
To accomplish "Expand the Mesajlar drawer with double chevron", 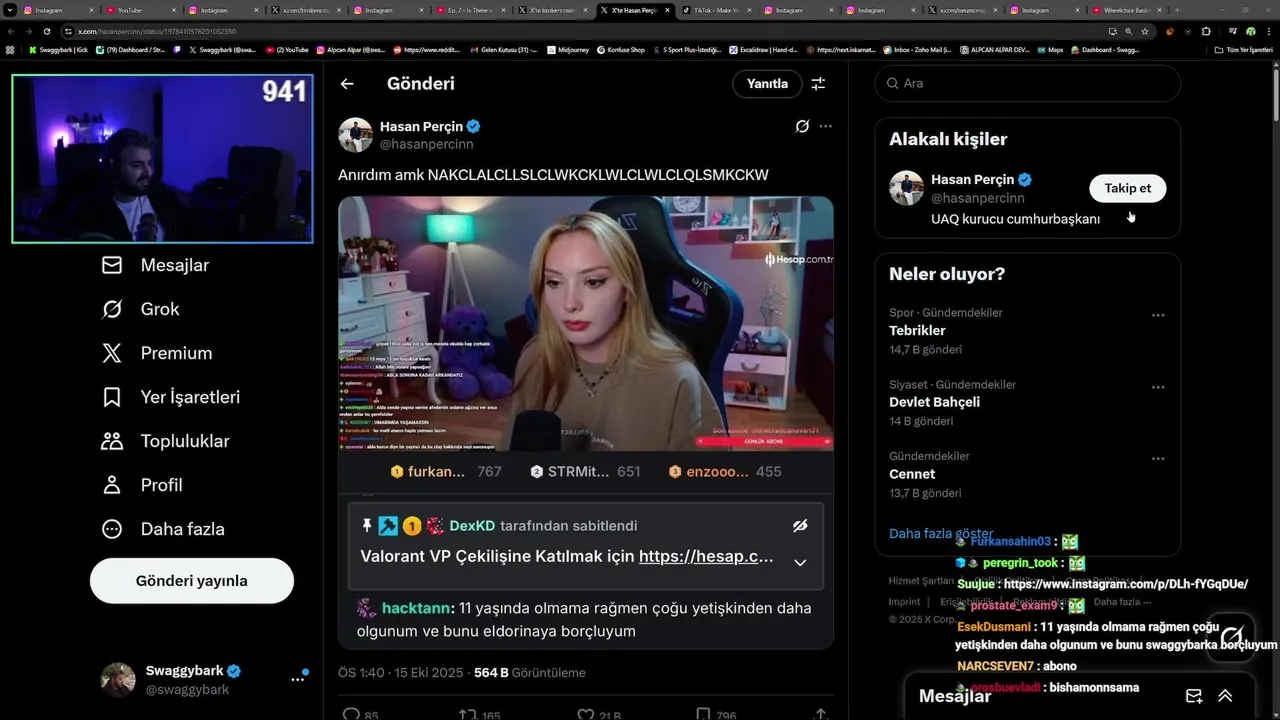I will coord(1225,696).
